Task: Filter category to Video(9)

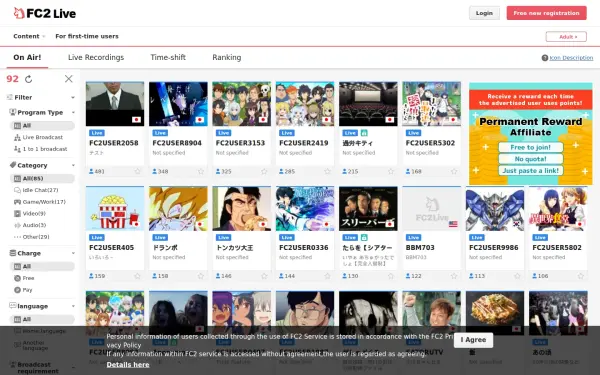Action: [30, 214]
